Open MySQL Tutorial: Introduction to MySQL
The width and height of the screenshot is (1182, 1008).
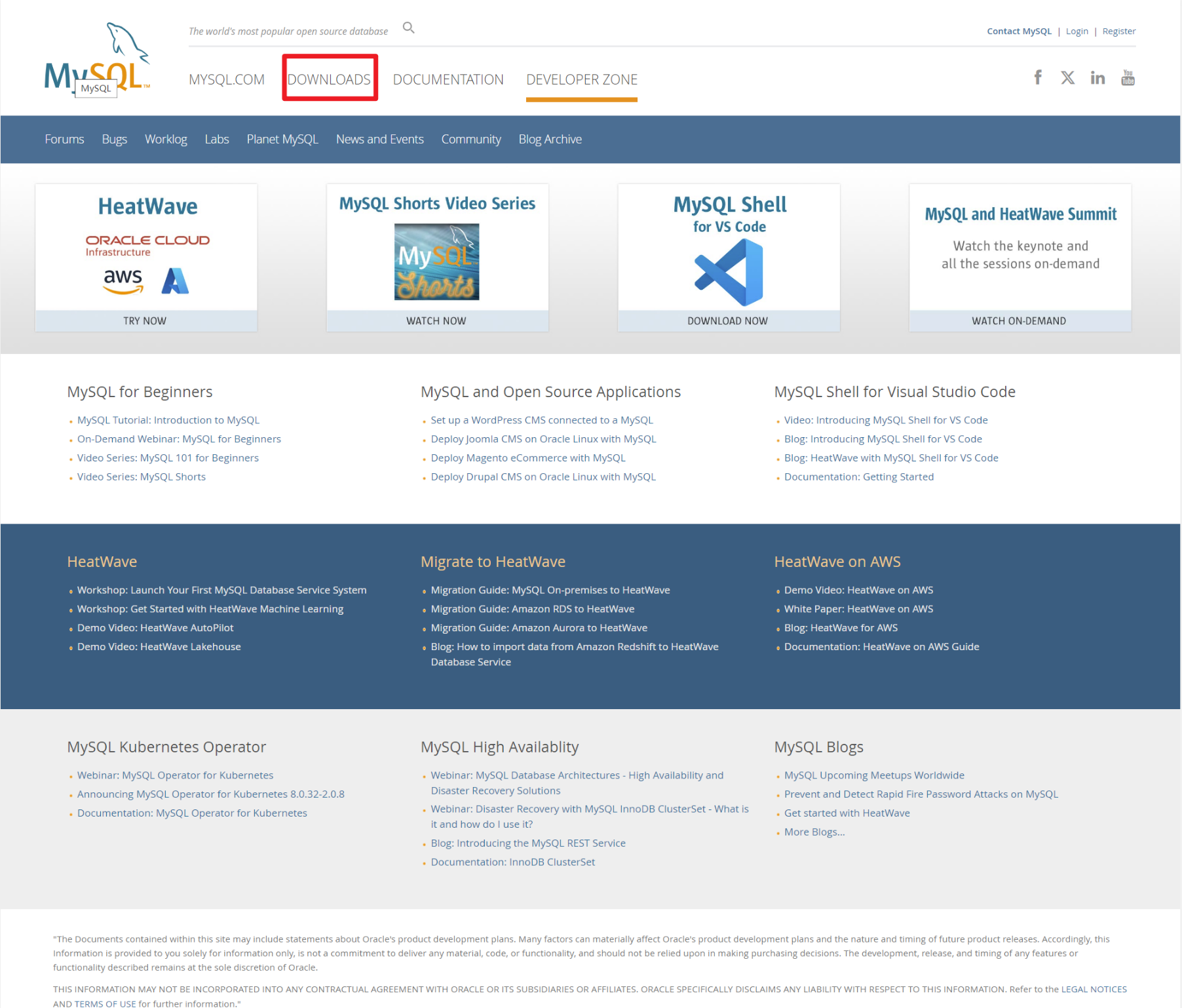pyautogui.click(x=168, y=420)
